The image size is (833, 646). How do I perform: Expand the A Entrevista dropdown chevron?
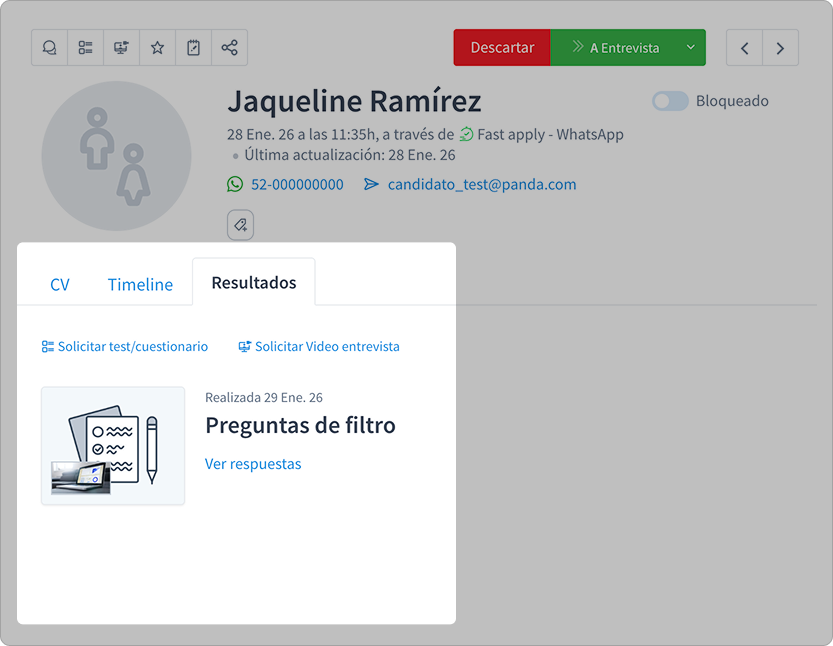[690, 47]
